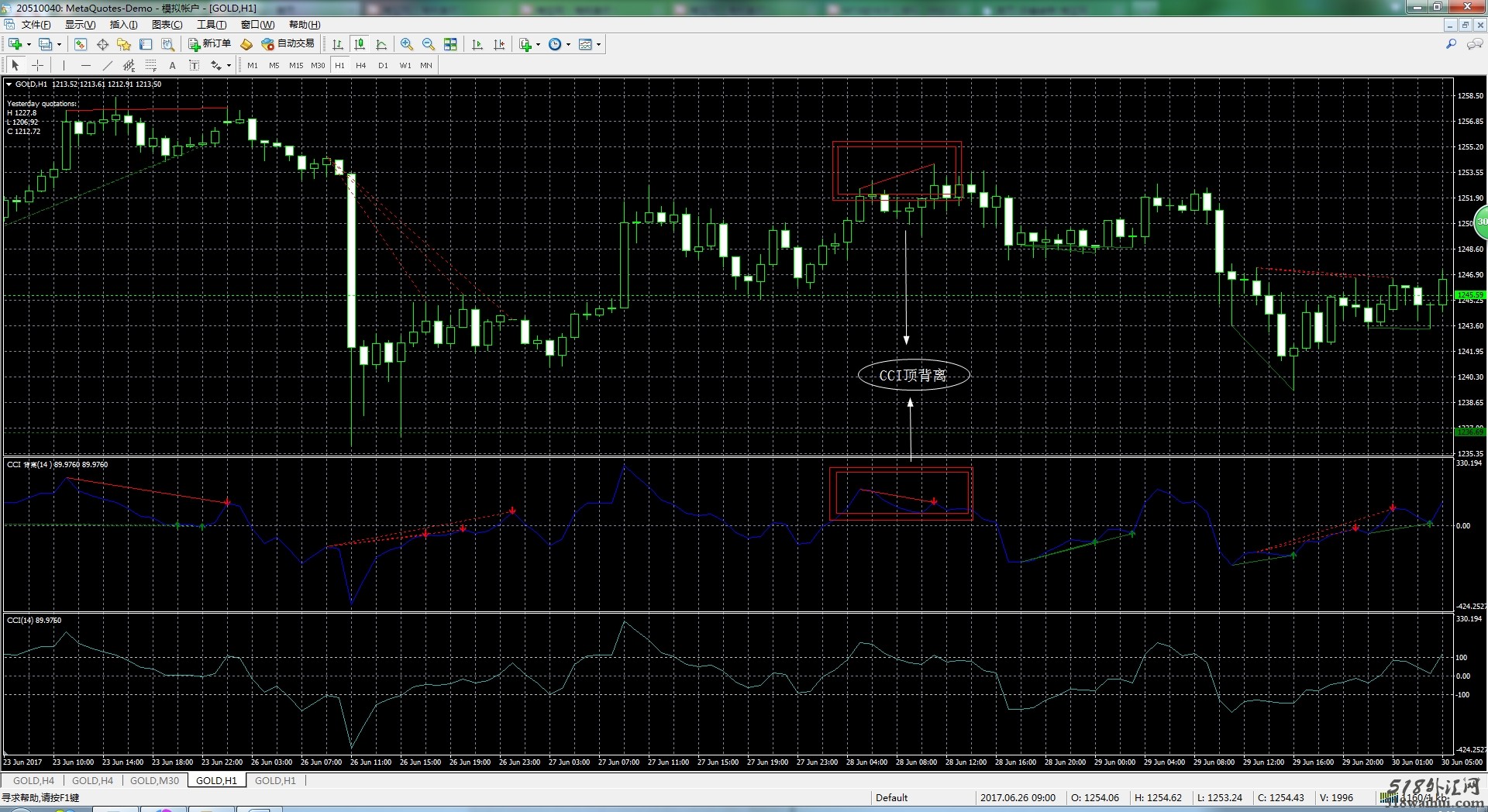Open the 窗口(W) menu
The width and height of the screenshot is (1488, 812).
257,25
